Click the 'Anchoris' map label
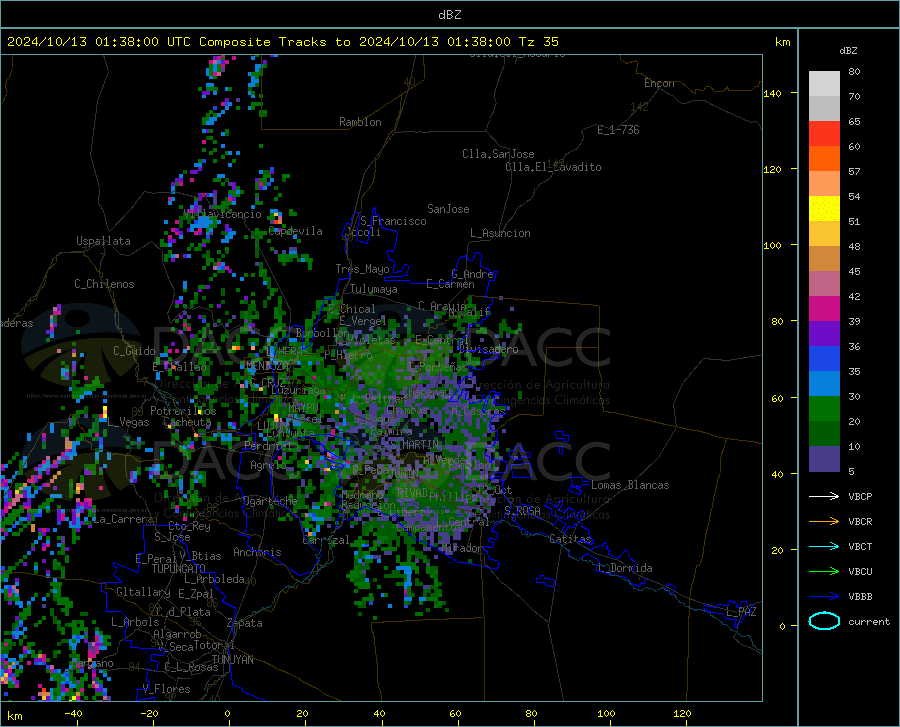Image resolution: width=900 pixels, height=727 pixels. pos(257,552)
